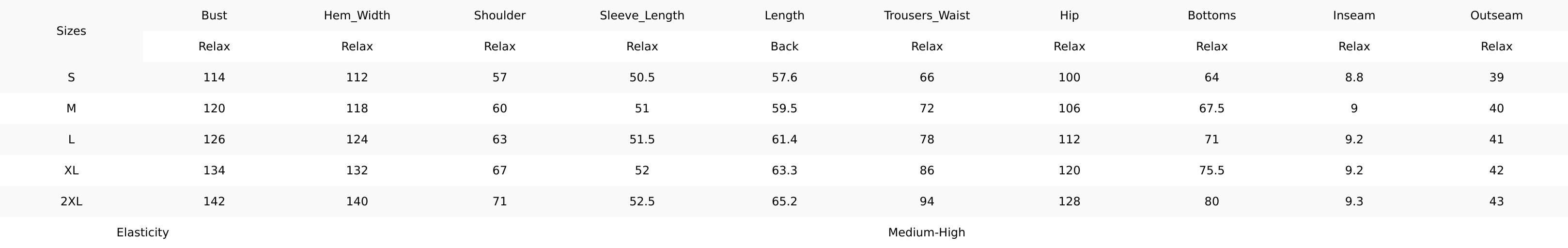Select the 67.5 Bottoms value for M
The width and height of the screenshot is (1568, 248).
(x=1212, y=109)
